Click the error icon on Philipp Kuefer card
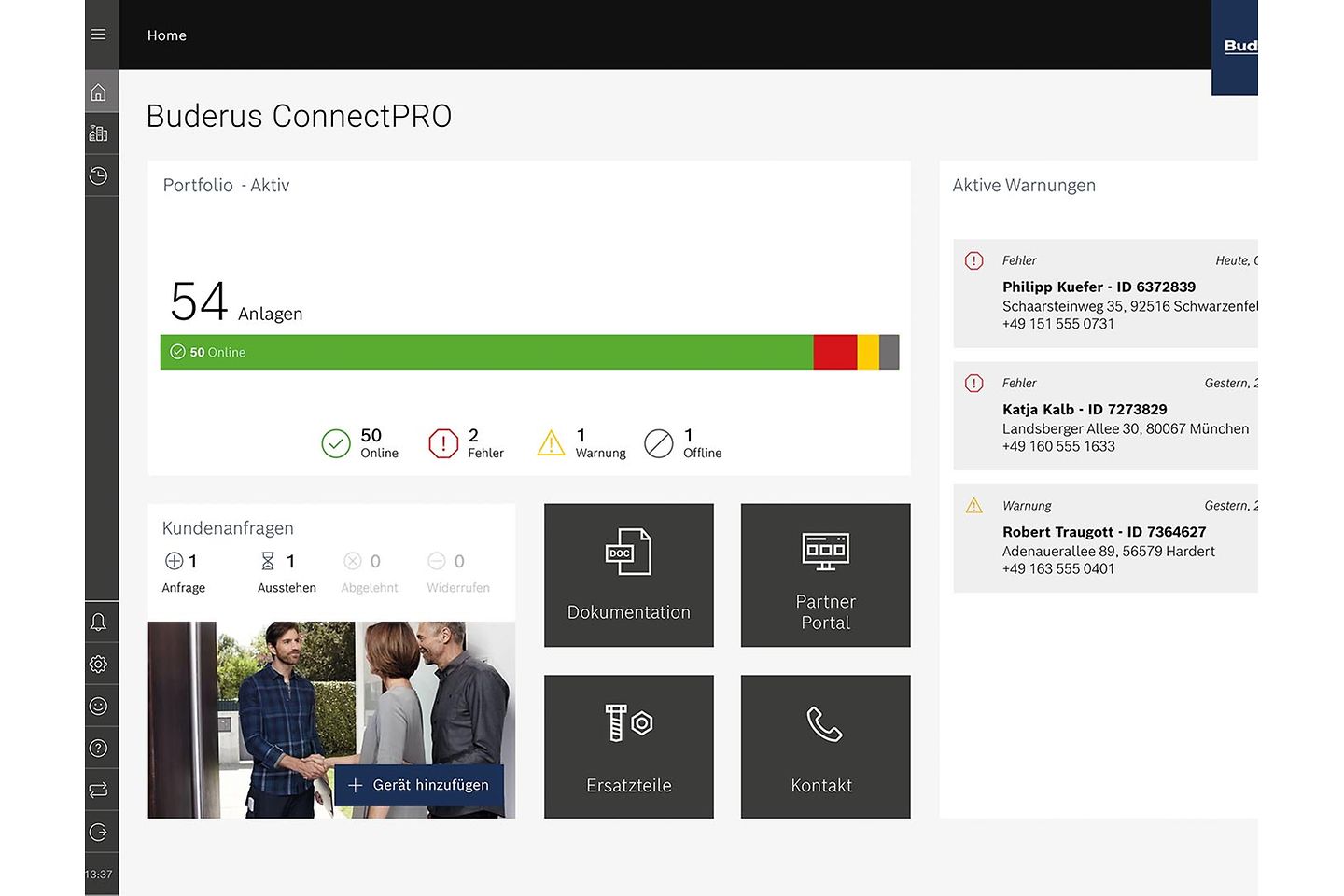Screen dimensions: 1344x896 [973, 261]
